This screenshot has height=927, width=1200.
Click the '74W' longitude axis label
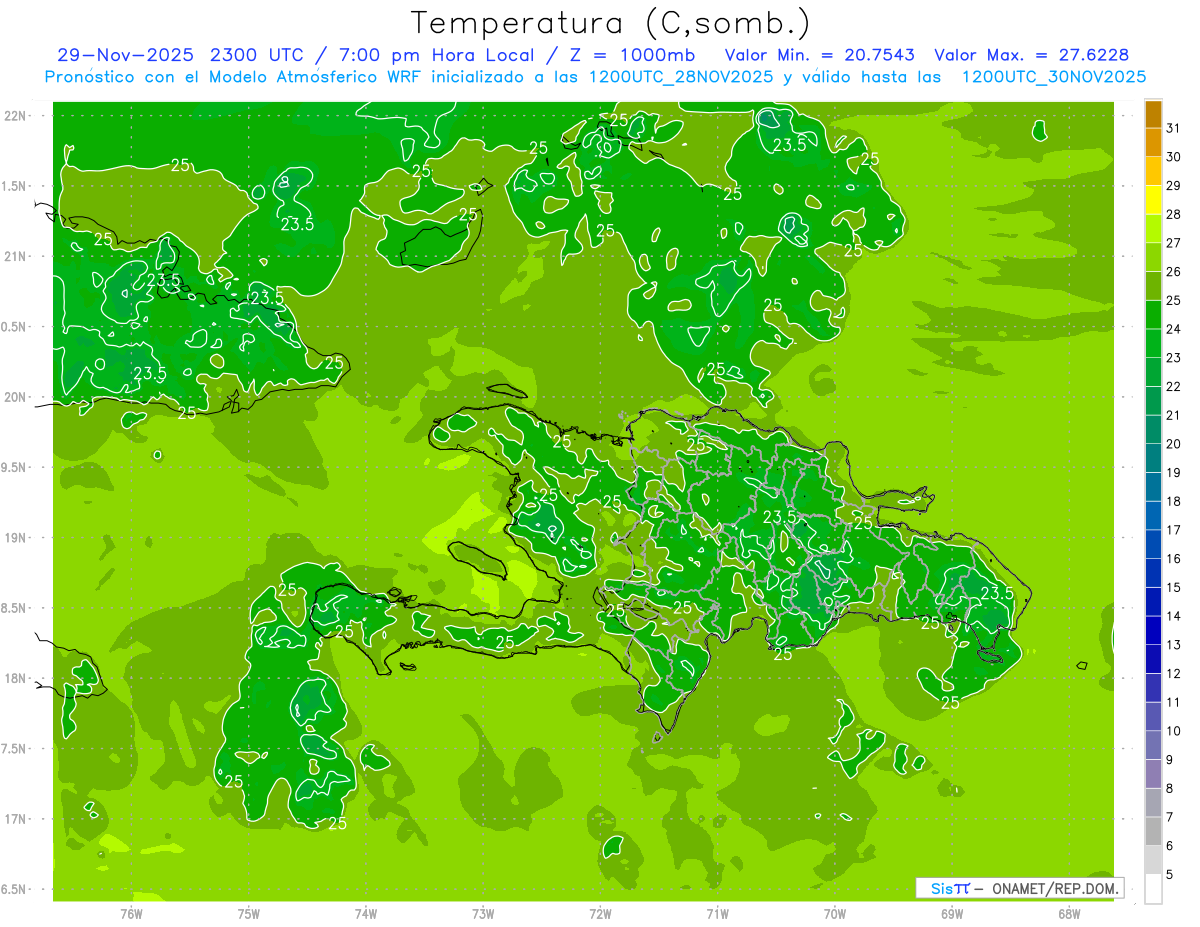pos(366,914)
